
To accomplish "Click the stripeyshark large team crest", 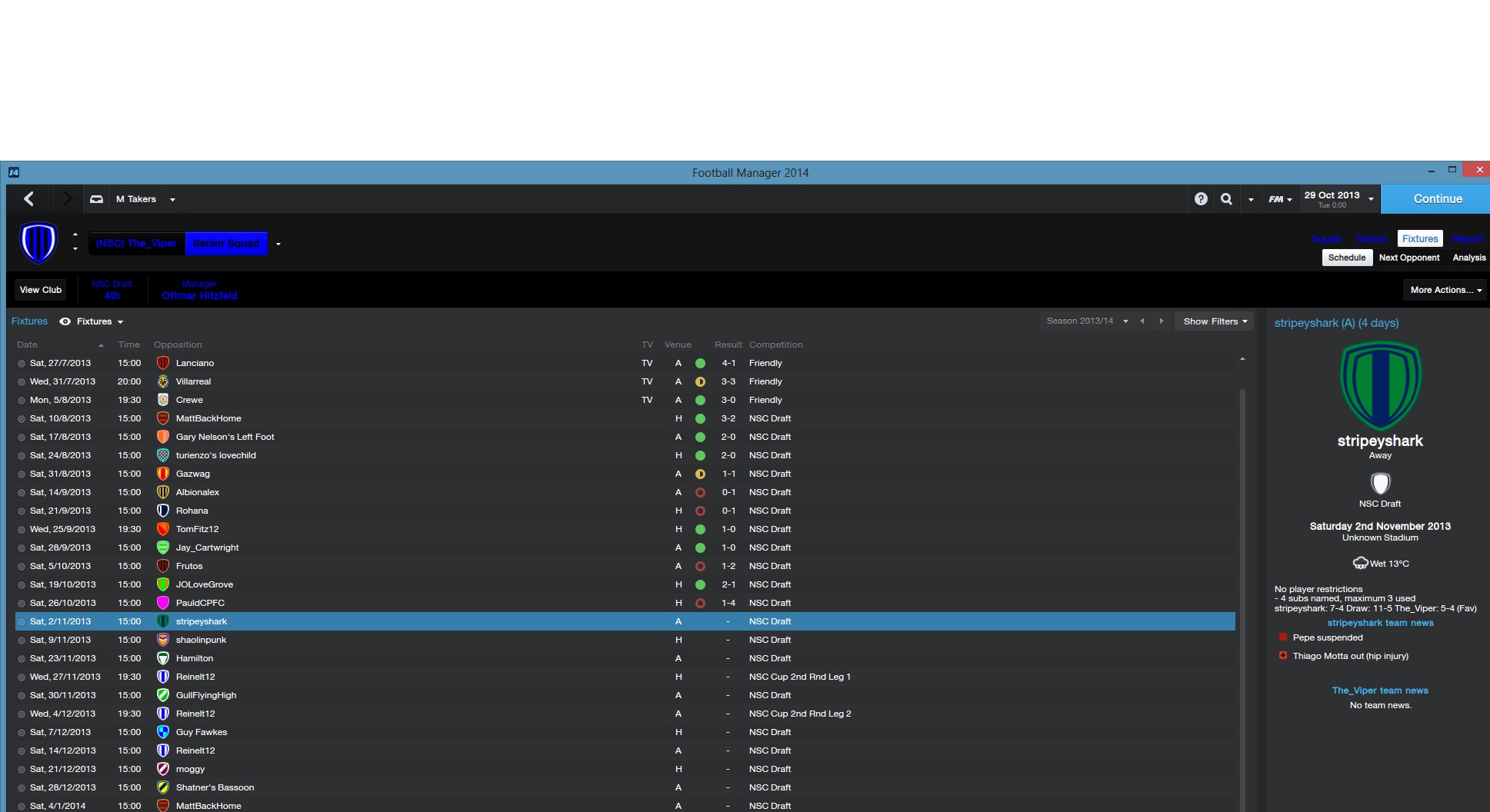I will pyautogui.click(x=1380, y=385).
